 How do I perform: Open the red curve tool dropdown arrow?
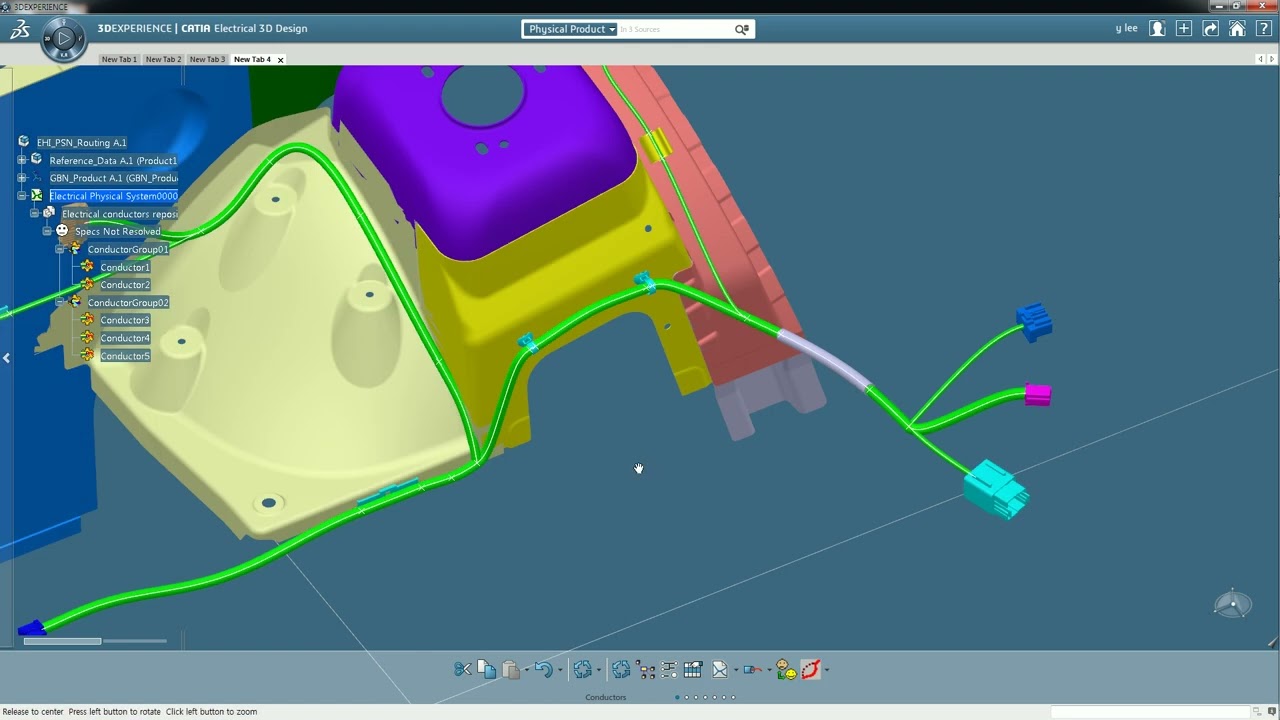[x=827, y=670]
